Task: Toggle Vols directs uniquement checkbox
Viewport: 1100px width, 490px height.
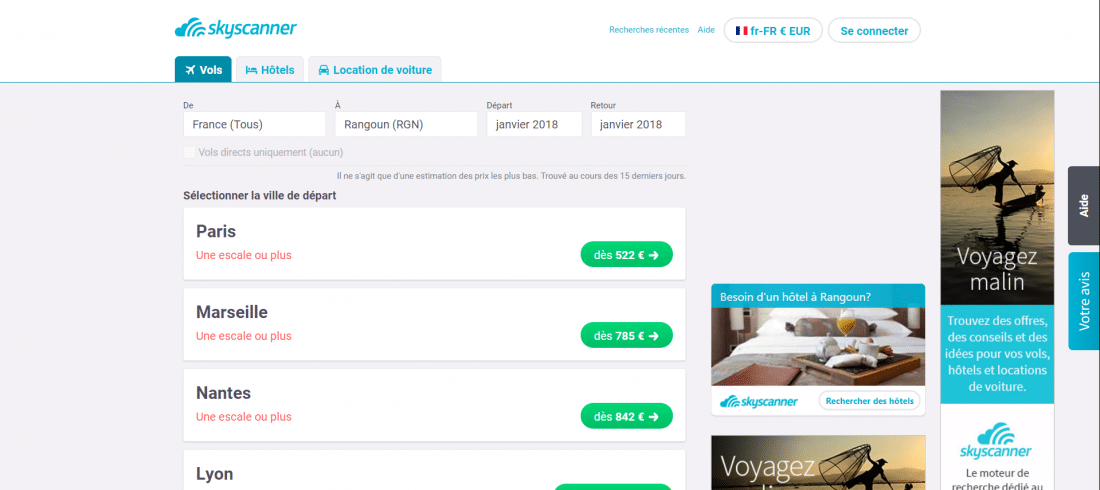Action: 189,152
